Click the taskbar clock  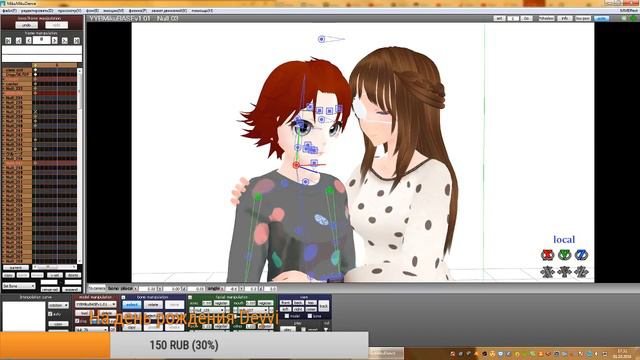click(x=622, y=353)
